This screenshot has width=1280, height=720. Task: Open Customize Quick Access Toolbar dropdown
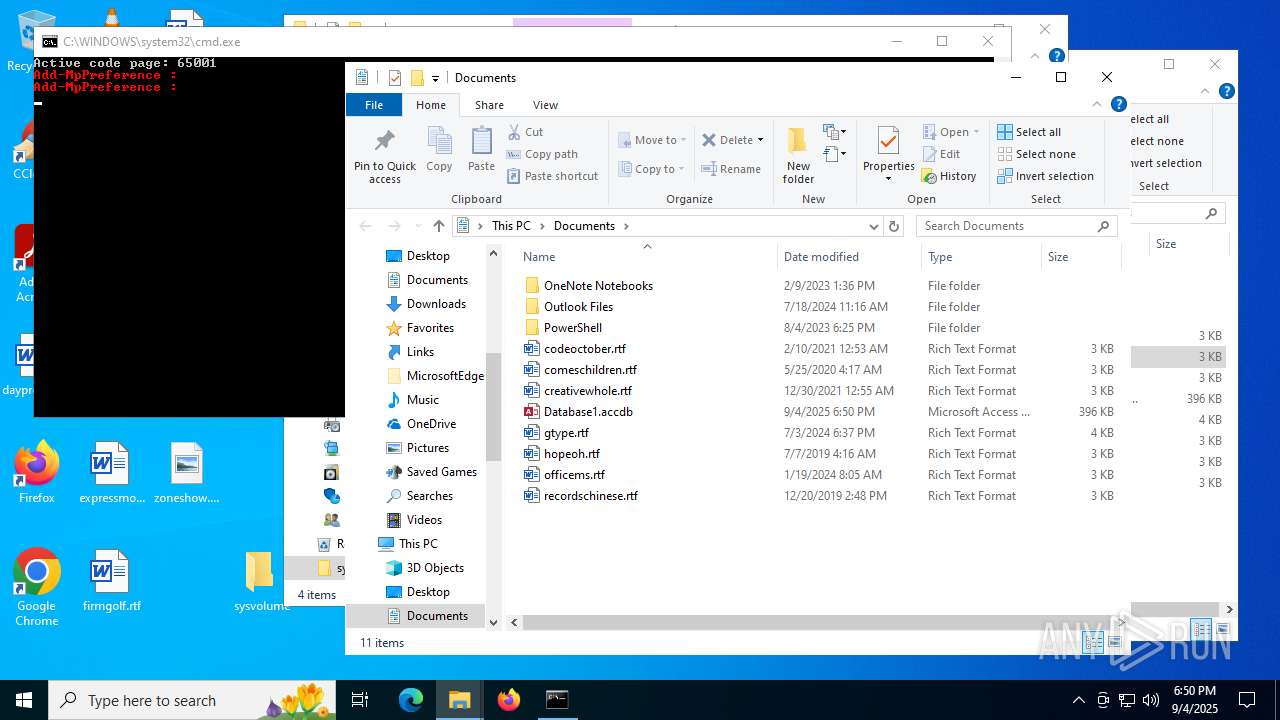coord(435,78)
